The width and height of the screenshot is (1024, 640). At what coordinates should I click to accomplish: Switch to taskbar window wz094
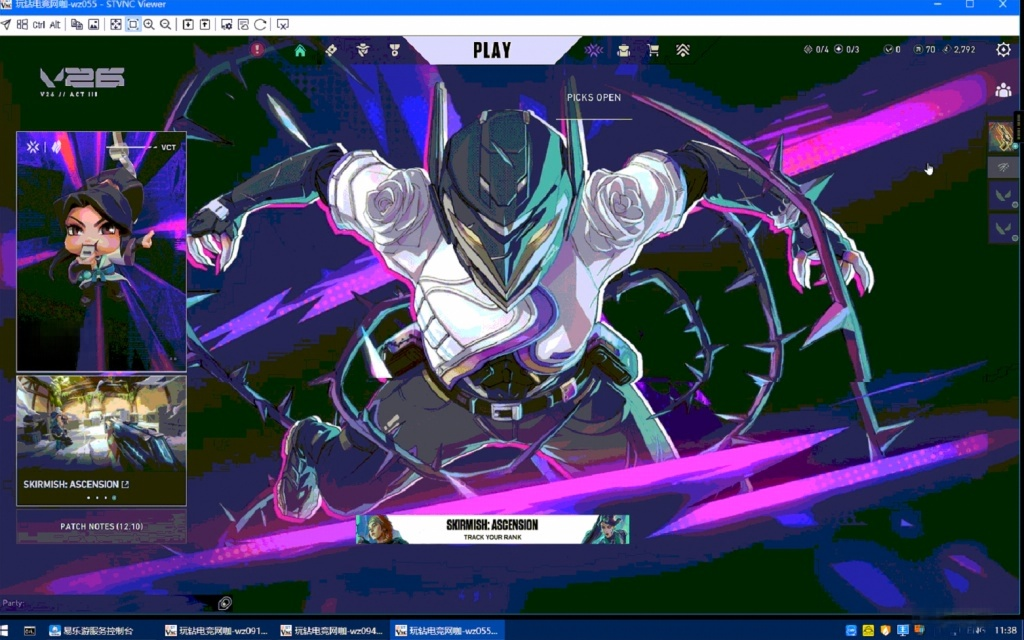pos(332,631)
